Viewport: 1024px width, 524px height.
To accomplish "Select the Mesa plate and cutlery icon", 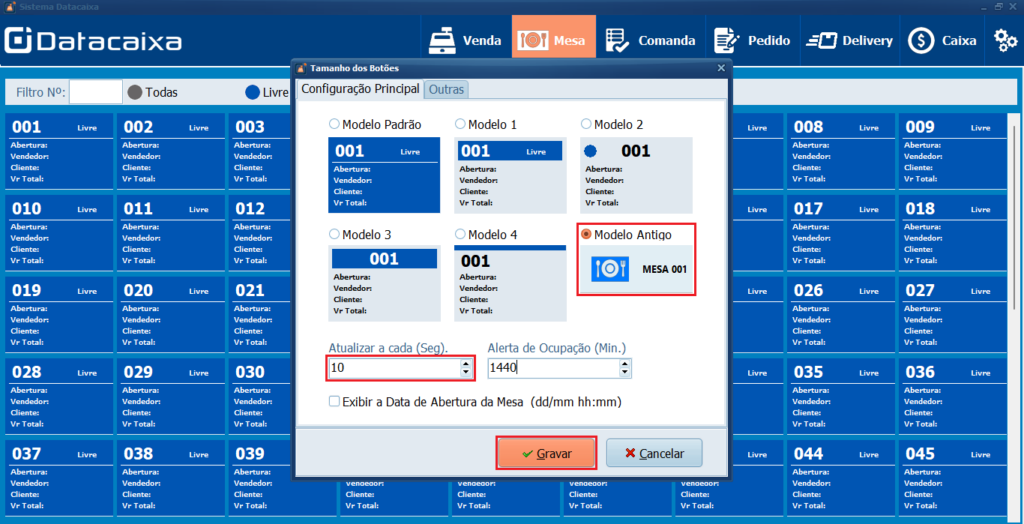I will 532,41.
